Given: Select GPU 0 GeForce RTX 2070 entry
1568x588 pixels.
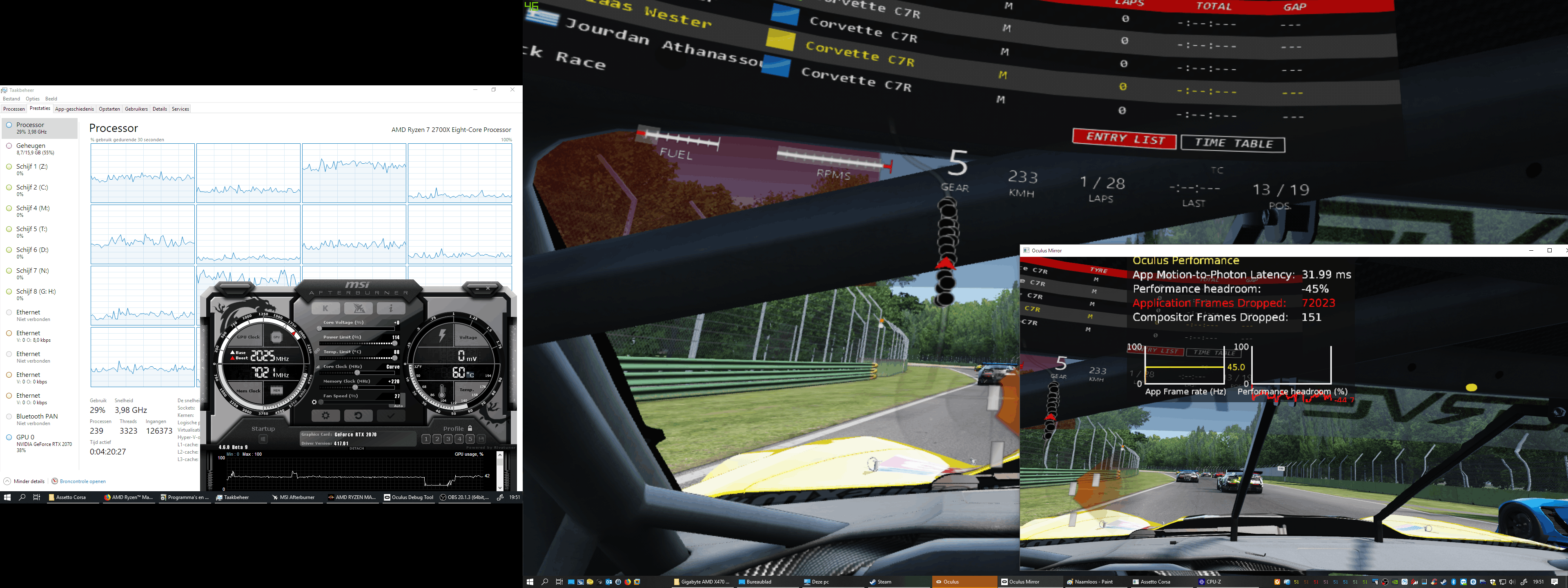Looking at the screenshot, I should [40, 443].
